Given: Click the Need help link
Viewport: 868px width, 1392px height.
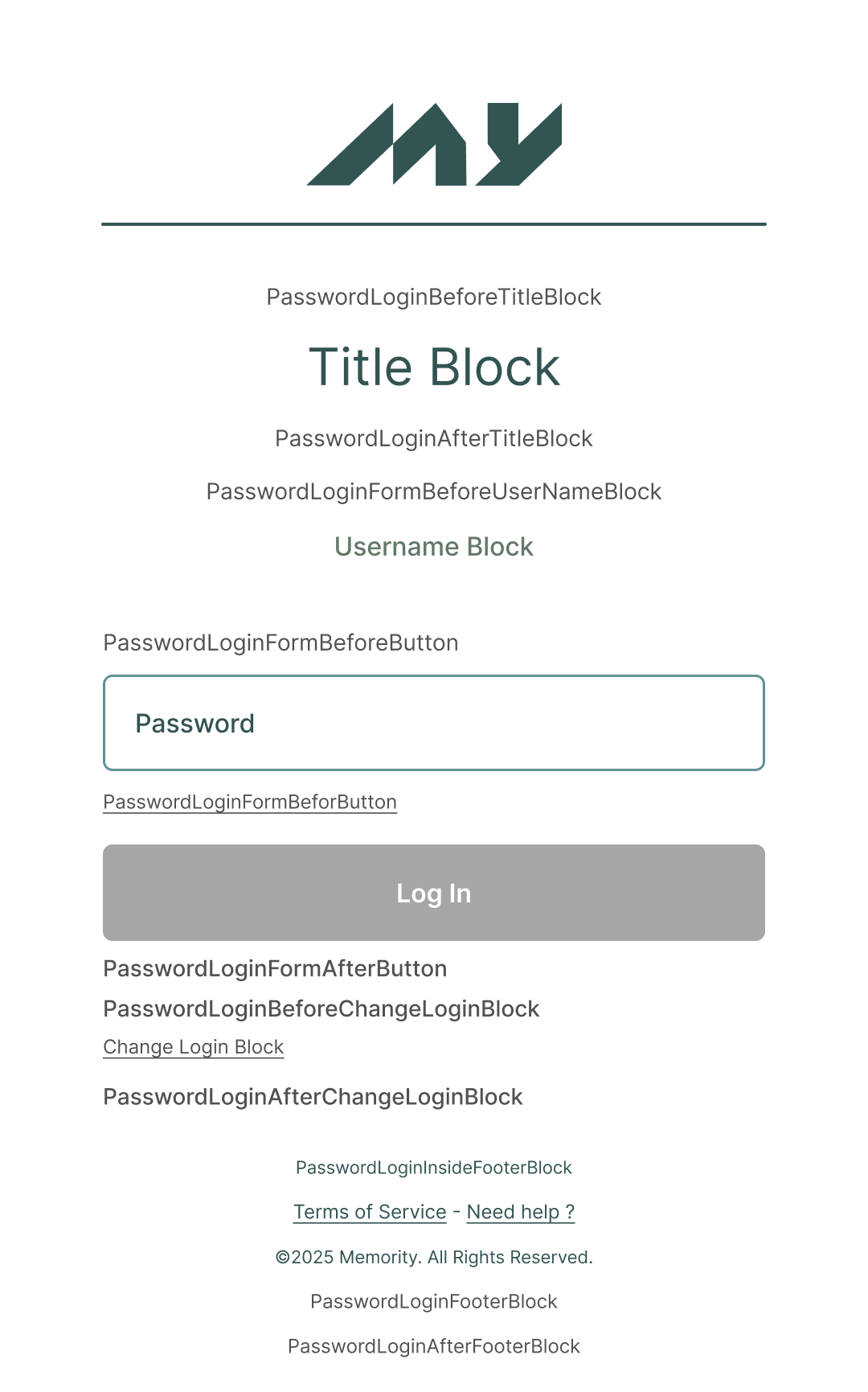Looking at the screenshot, I should pos(521,1212).
